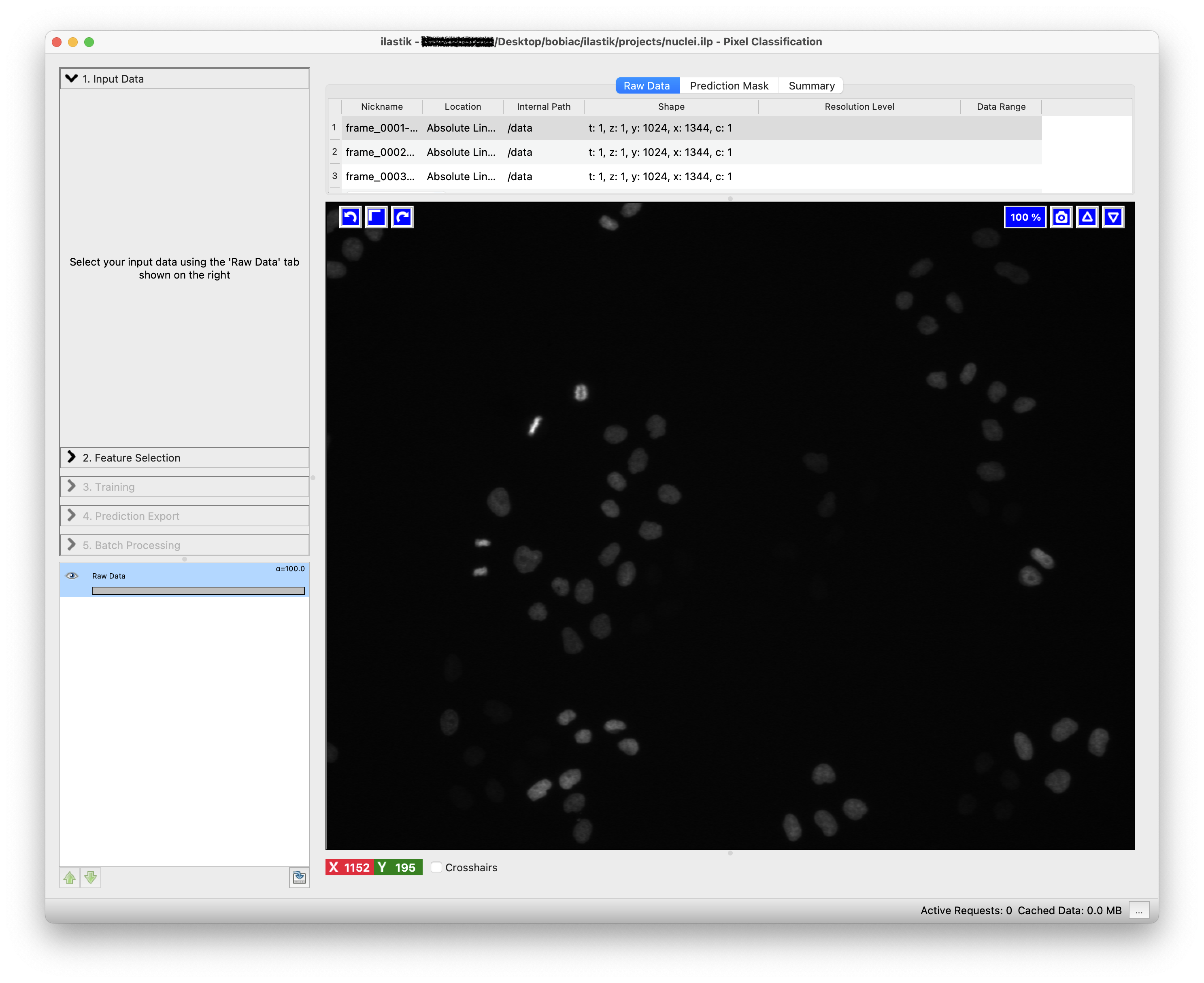This screenshot has width=1204, height=983.
Task: Open the Summary tab
Action: pos(811,85)
